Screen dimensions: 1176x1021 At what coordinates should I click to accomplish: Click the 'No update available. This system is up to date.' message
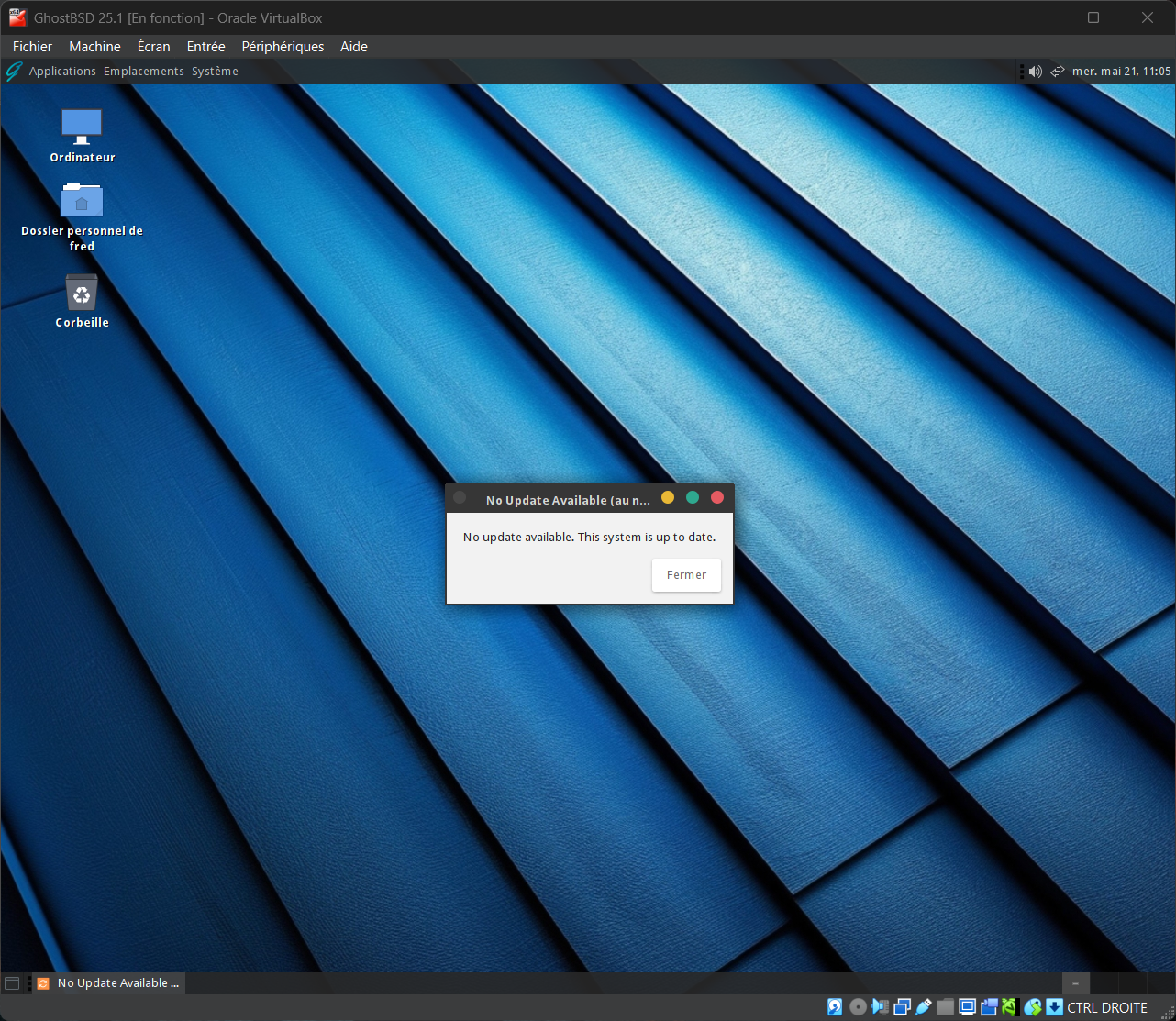point(590,538)
